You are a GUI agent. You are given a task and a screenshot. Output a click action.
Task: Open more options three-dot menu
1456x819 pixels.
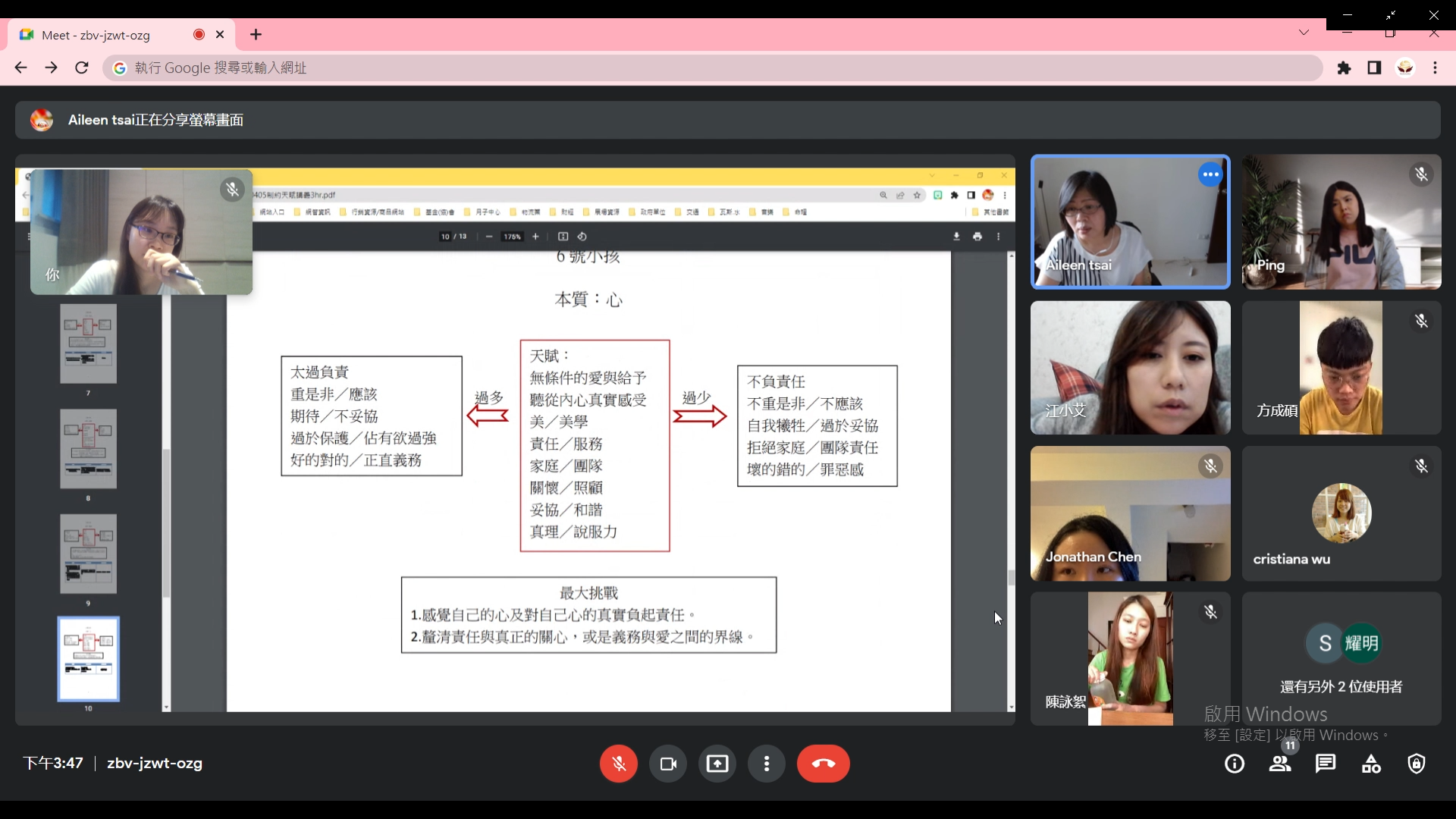coord(767,764)
